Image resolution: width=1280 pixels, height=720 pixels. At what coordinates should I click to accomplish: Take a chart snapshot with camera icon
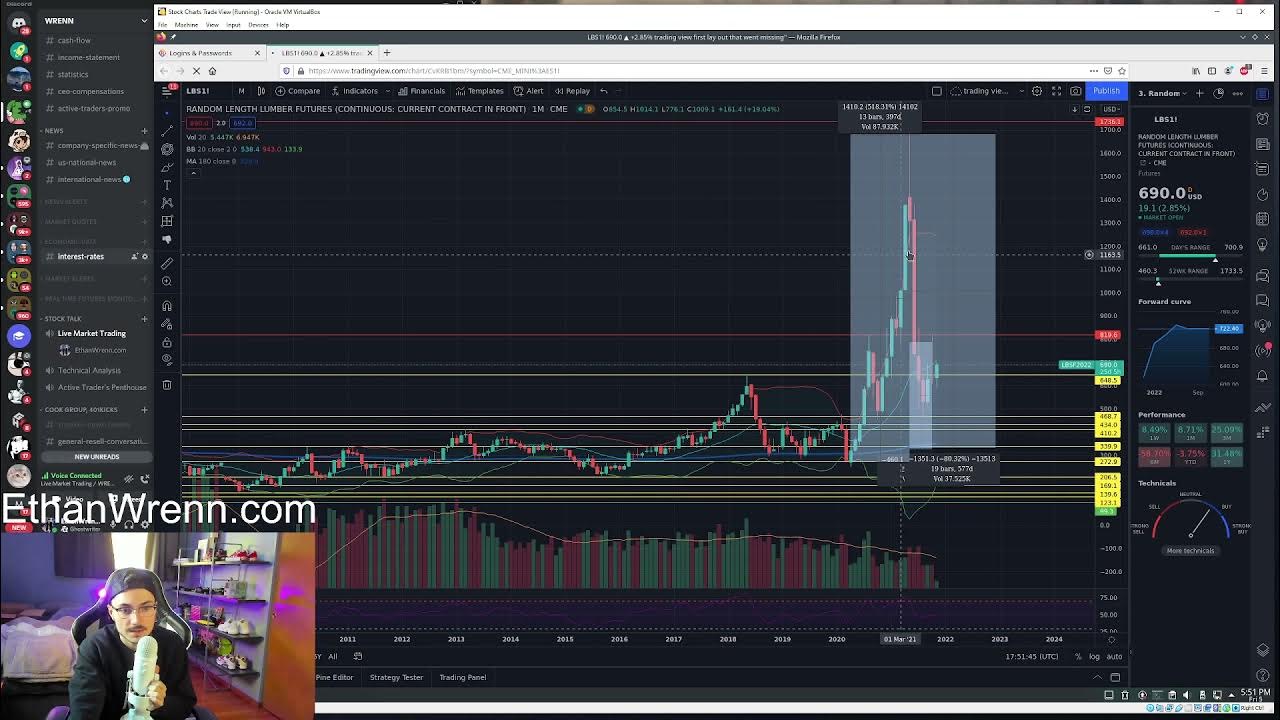click(x=1075, y=91)
